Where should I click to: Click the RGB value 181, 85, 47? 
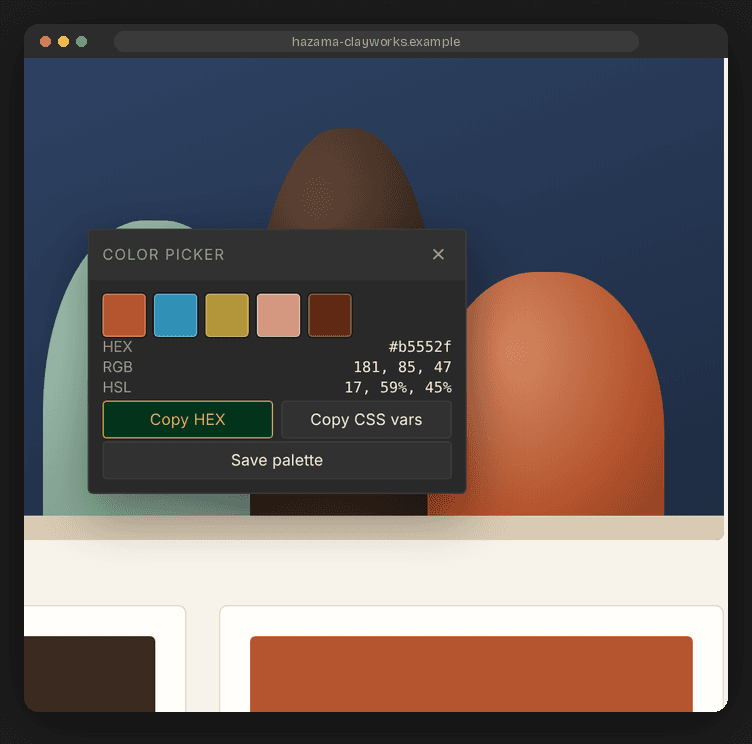402,367
